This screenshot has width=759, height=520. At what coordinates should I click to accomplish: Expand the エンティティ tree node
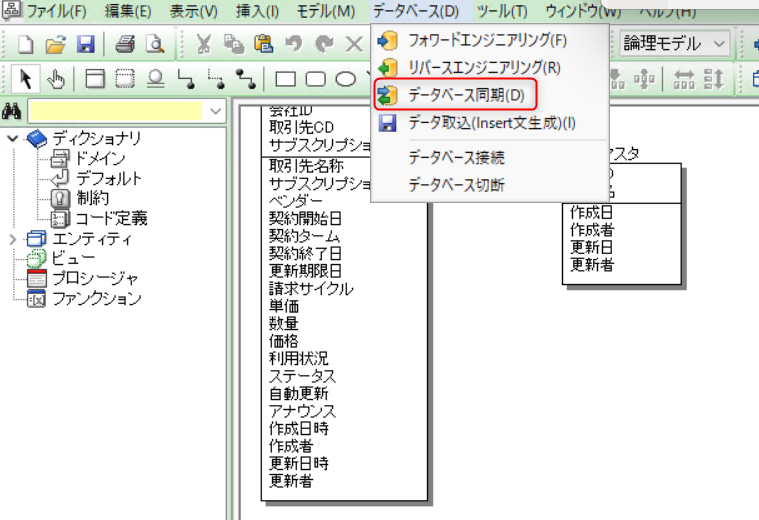pos(12,239)
